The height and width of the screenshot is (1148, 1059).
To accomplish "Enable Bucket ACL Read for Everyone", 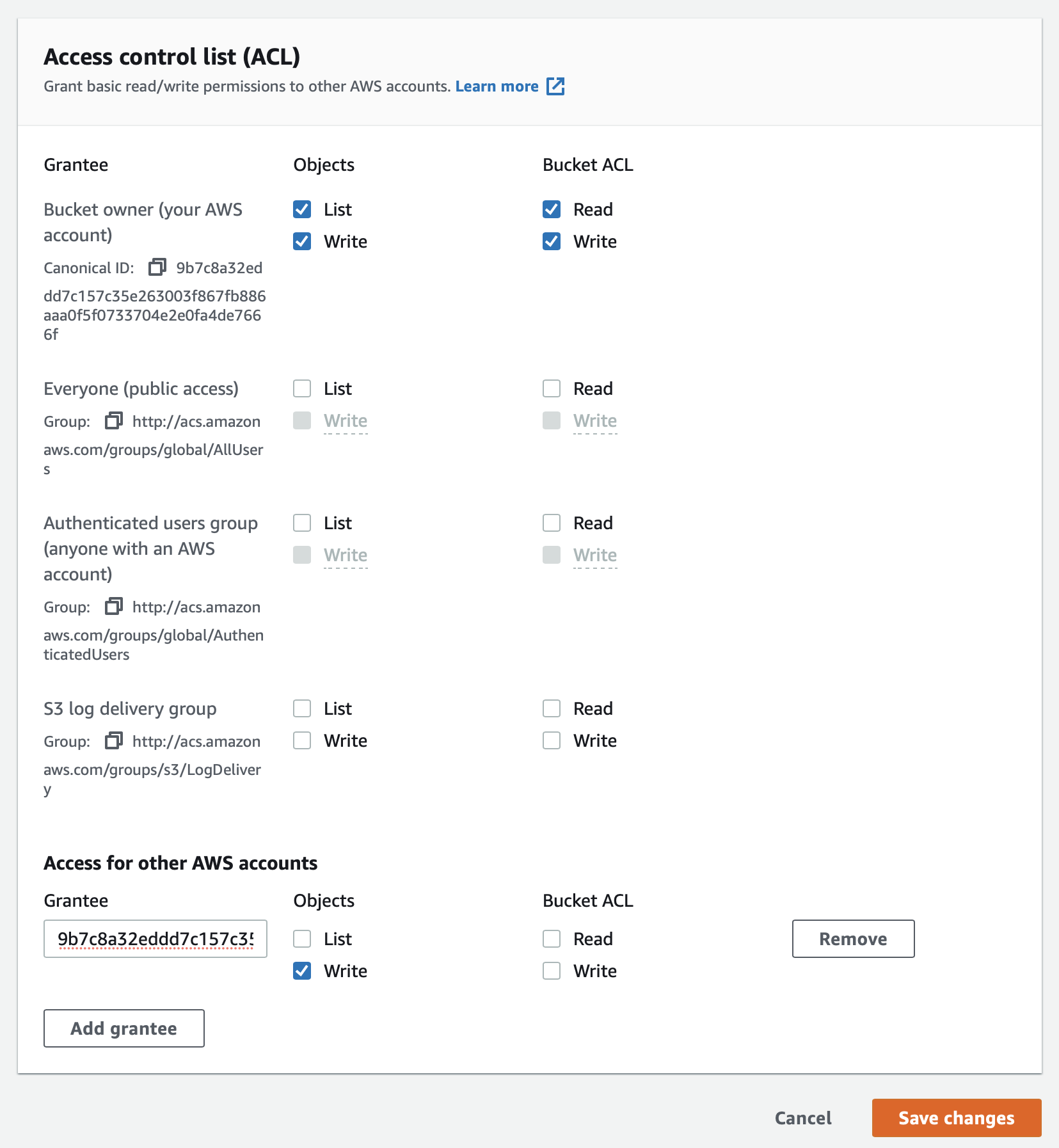I will click(552, 388).
